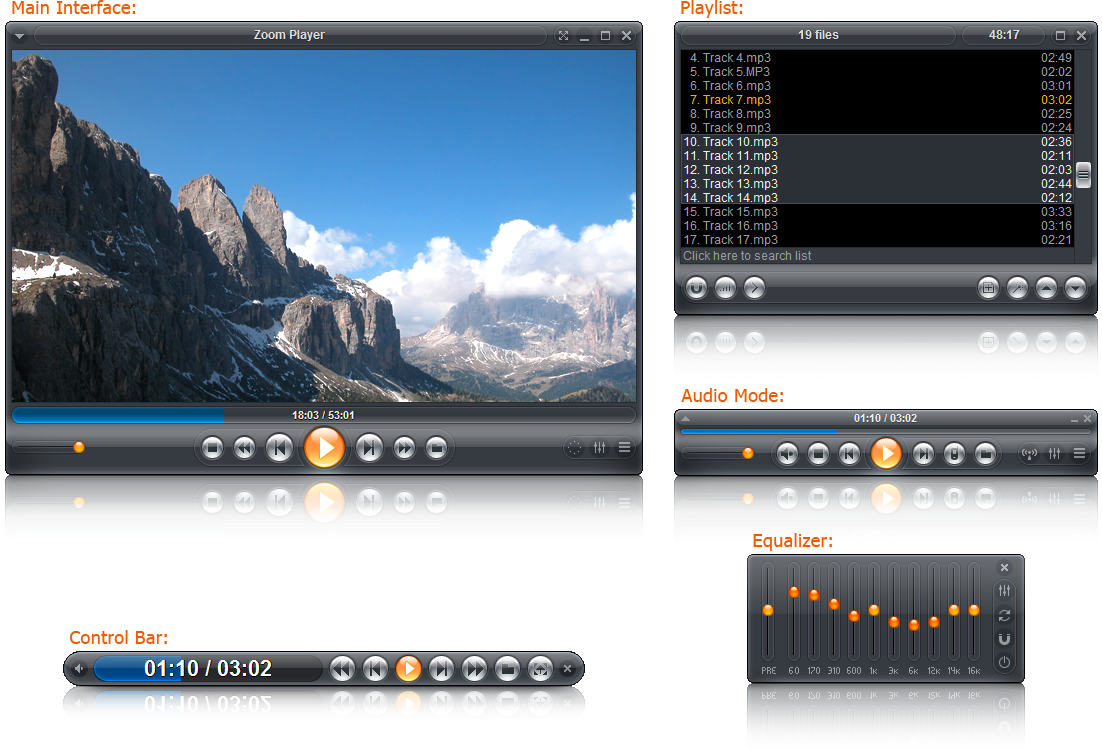Start playback with the main interface orange button

[324, 448]
